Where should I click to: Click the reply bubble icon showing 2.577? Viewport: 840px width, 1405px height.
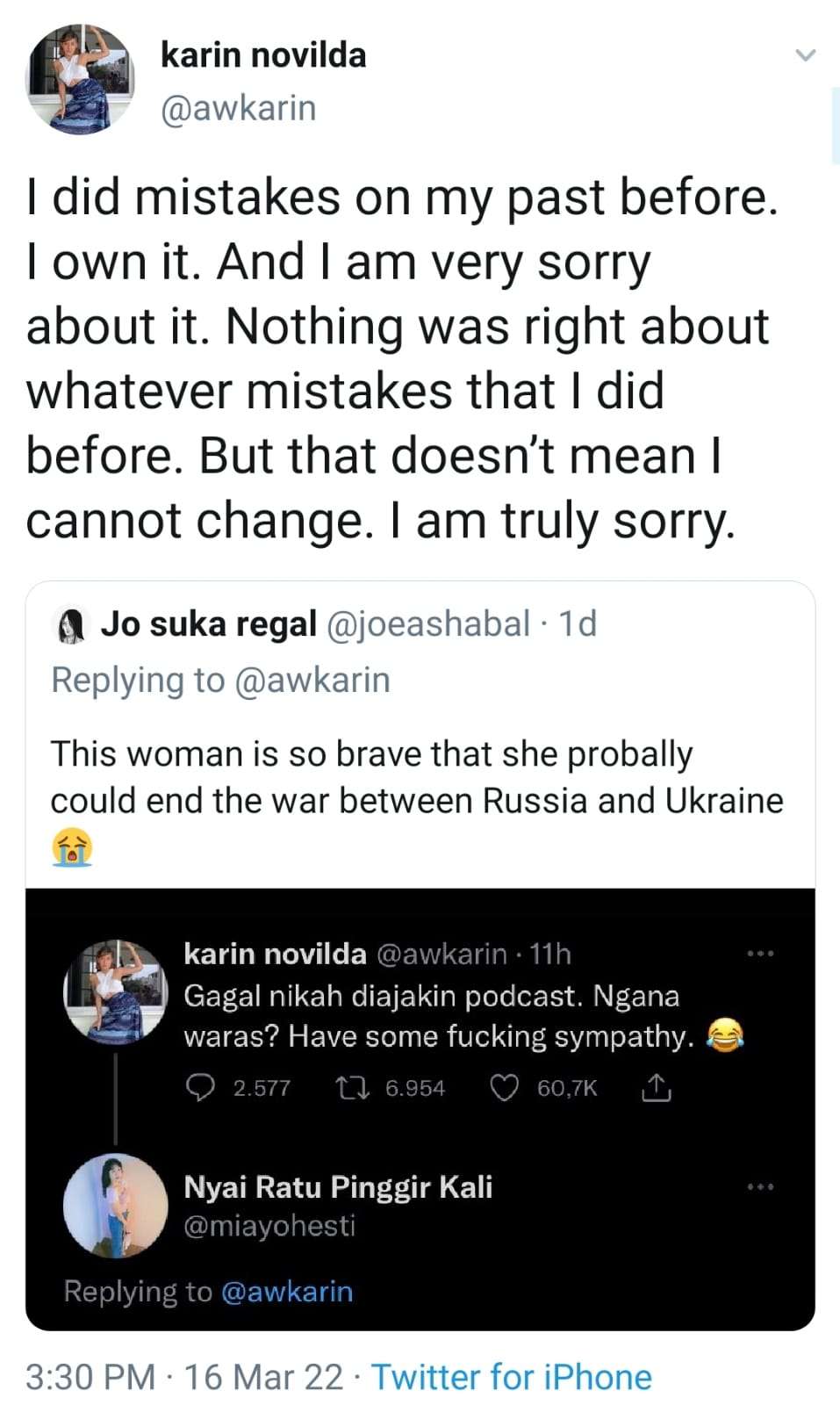point(201,1088)
